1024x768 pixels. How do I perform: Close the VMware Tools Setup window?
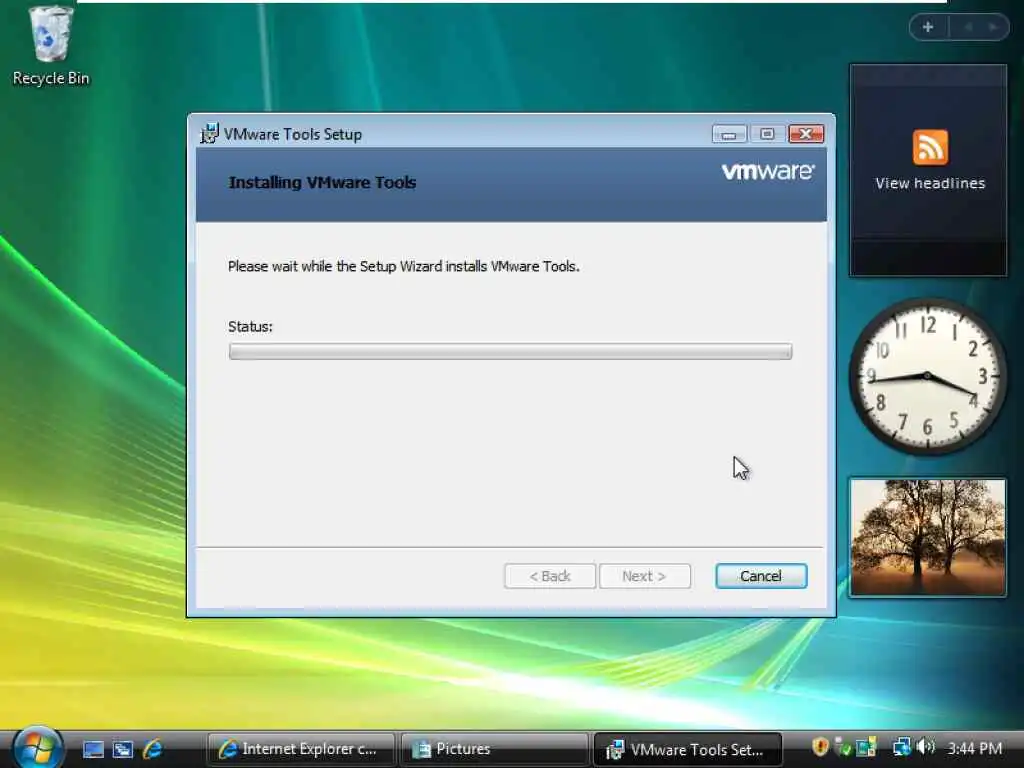pos(806,134)
